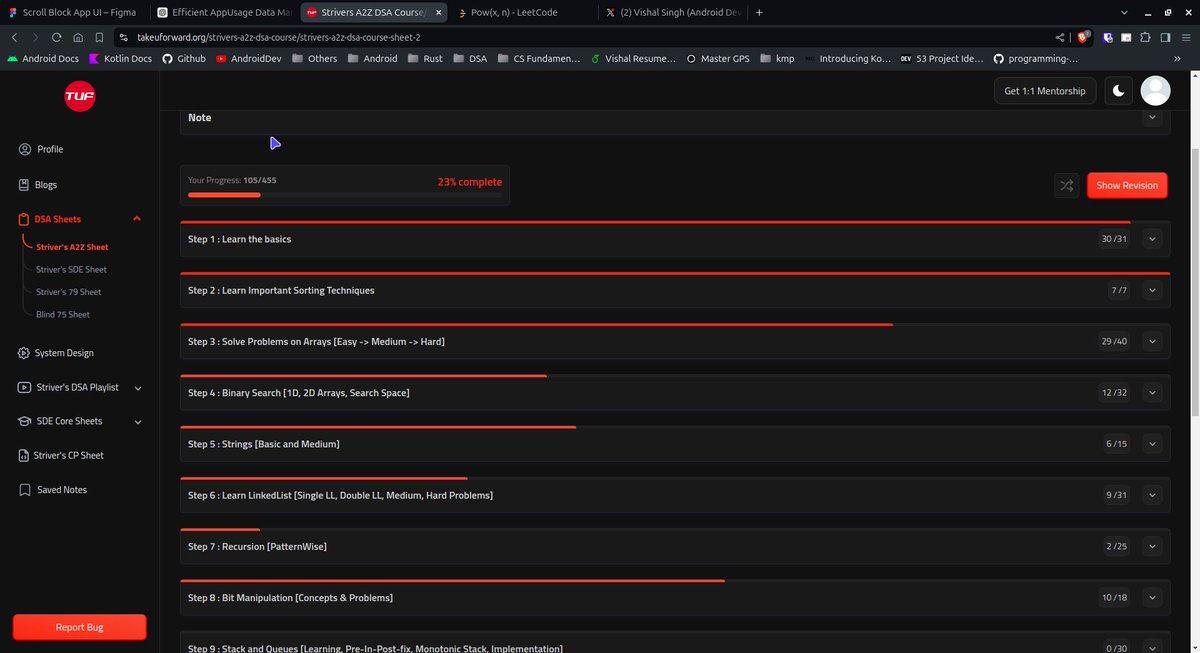Expand Striver's DSA Playlist menu
This screenshot has height=653, width=1200.
tap(138, 388)
